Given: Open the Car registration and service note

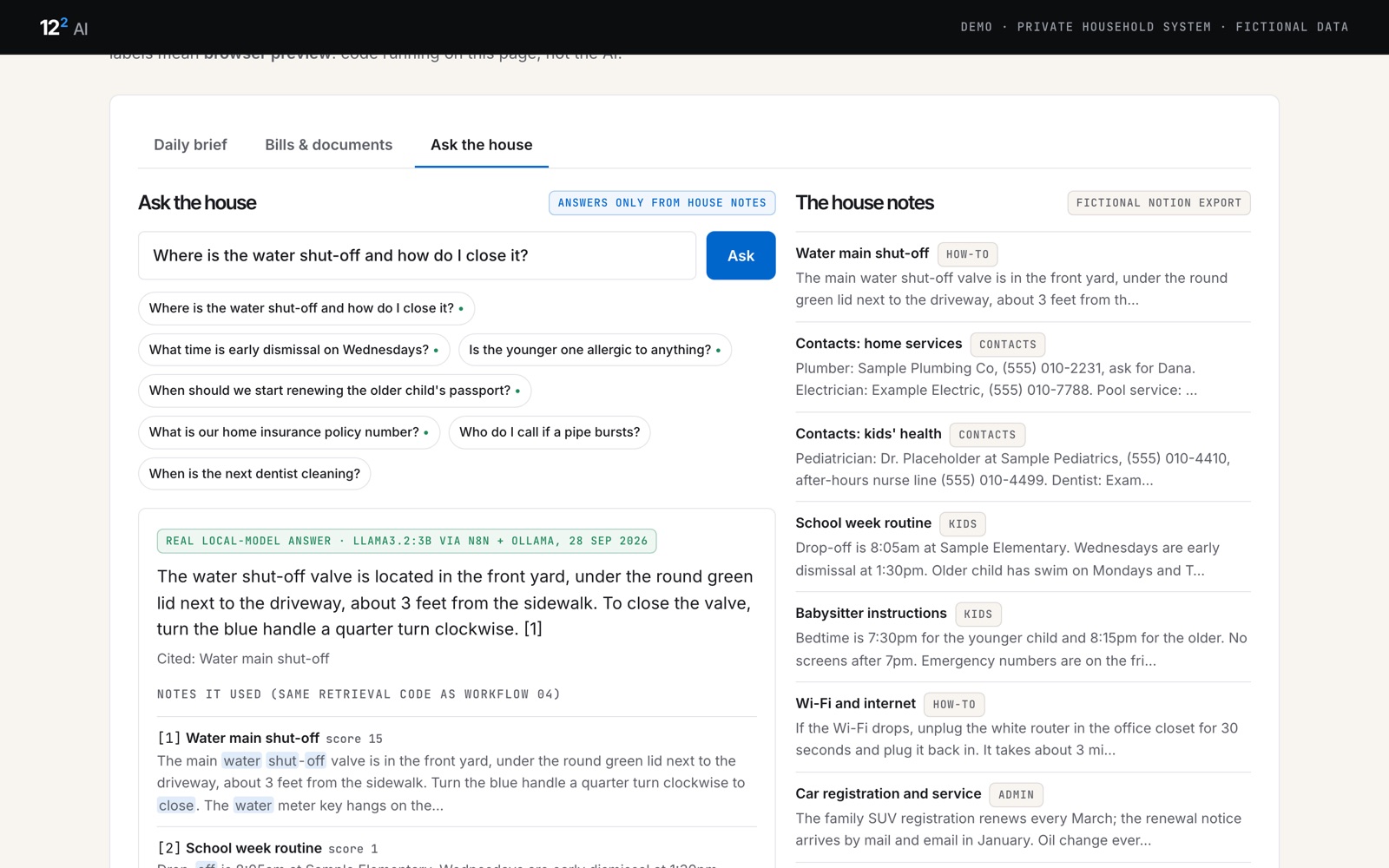Looking at the screenshot, I should pos(888,794).
